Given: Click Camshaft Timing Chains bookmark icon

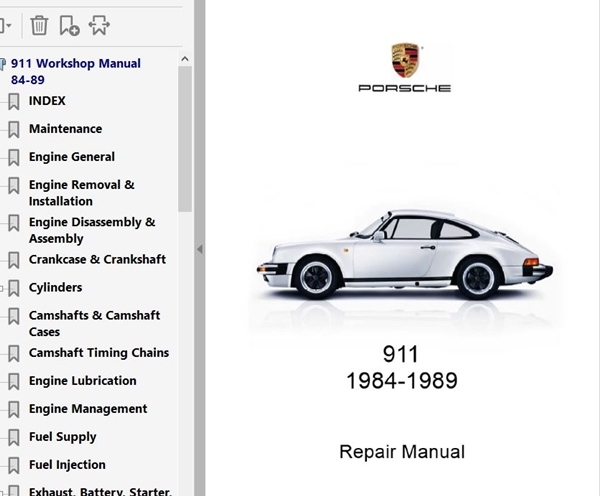Looking at the screenshot, I should click(14, 353).
